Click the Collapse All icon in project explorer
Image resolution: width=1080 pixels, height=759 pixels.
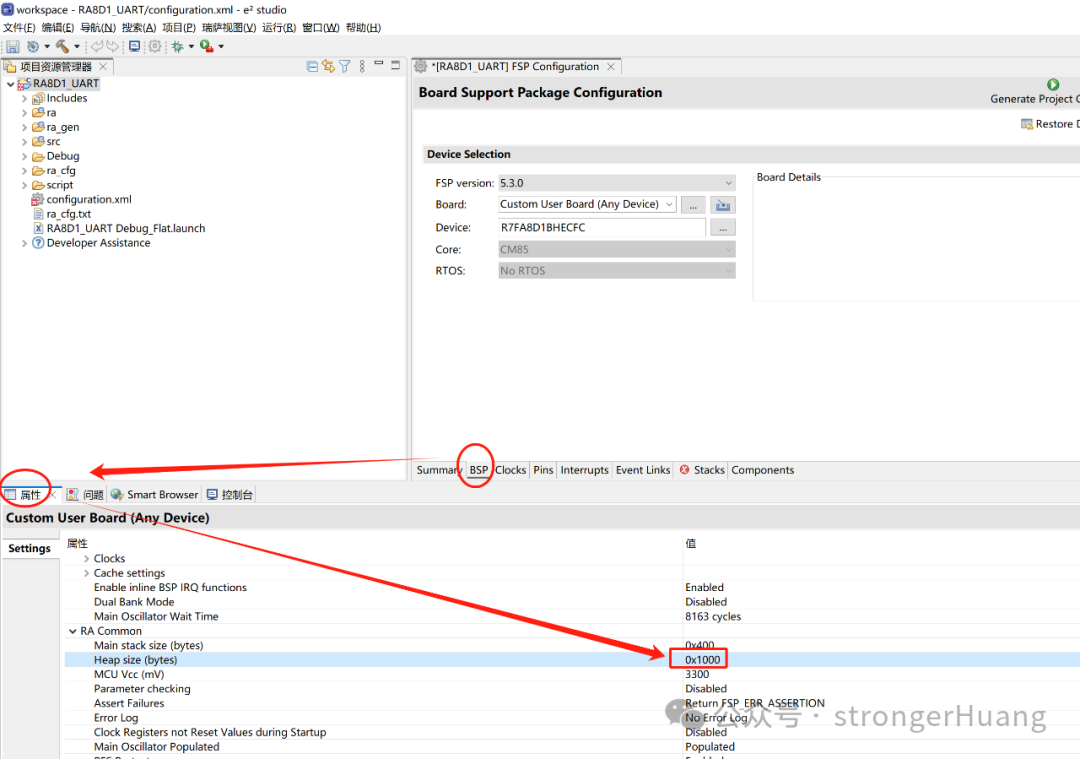[312, 66]
